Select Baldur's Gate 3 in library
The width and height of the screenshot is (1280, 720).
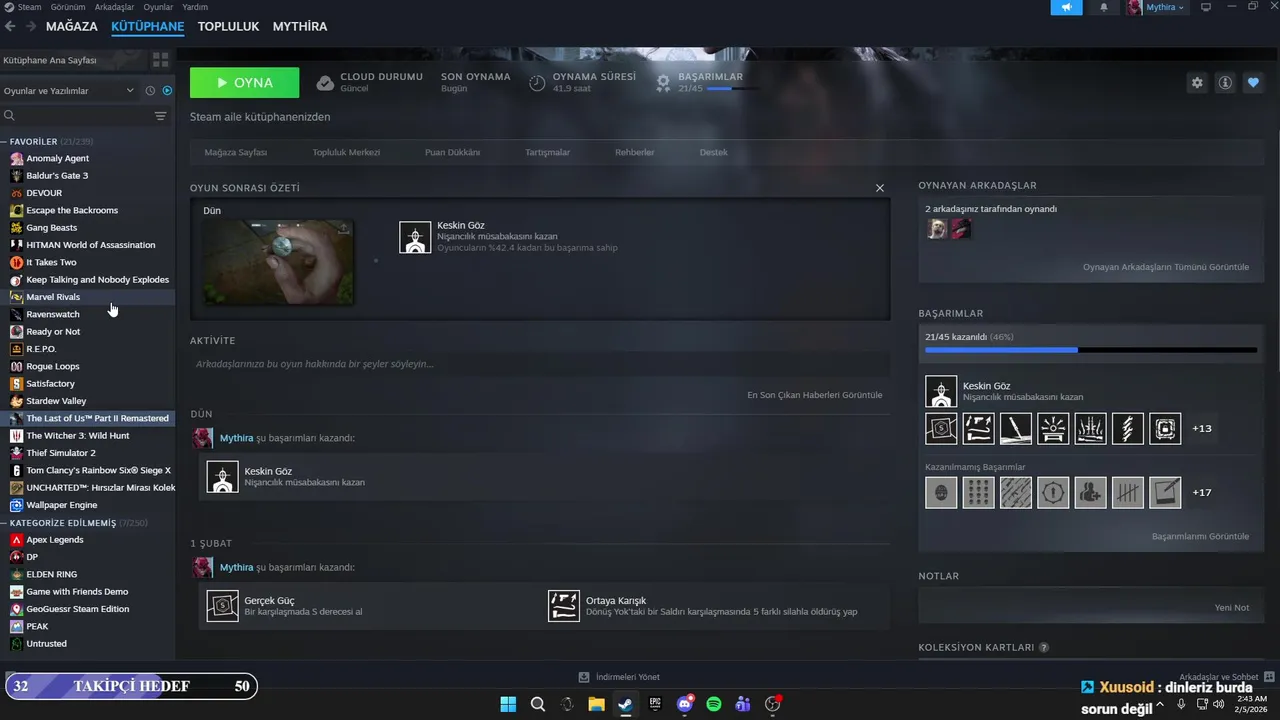[x=88, y=176]
